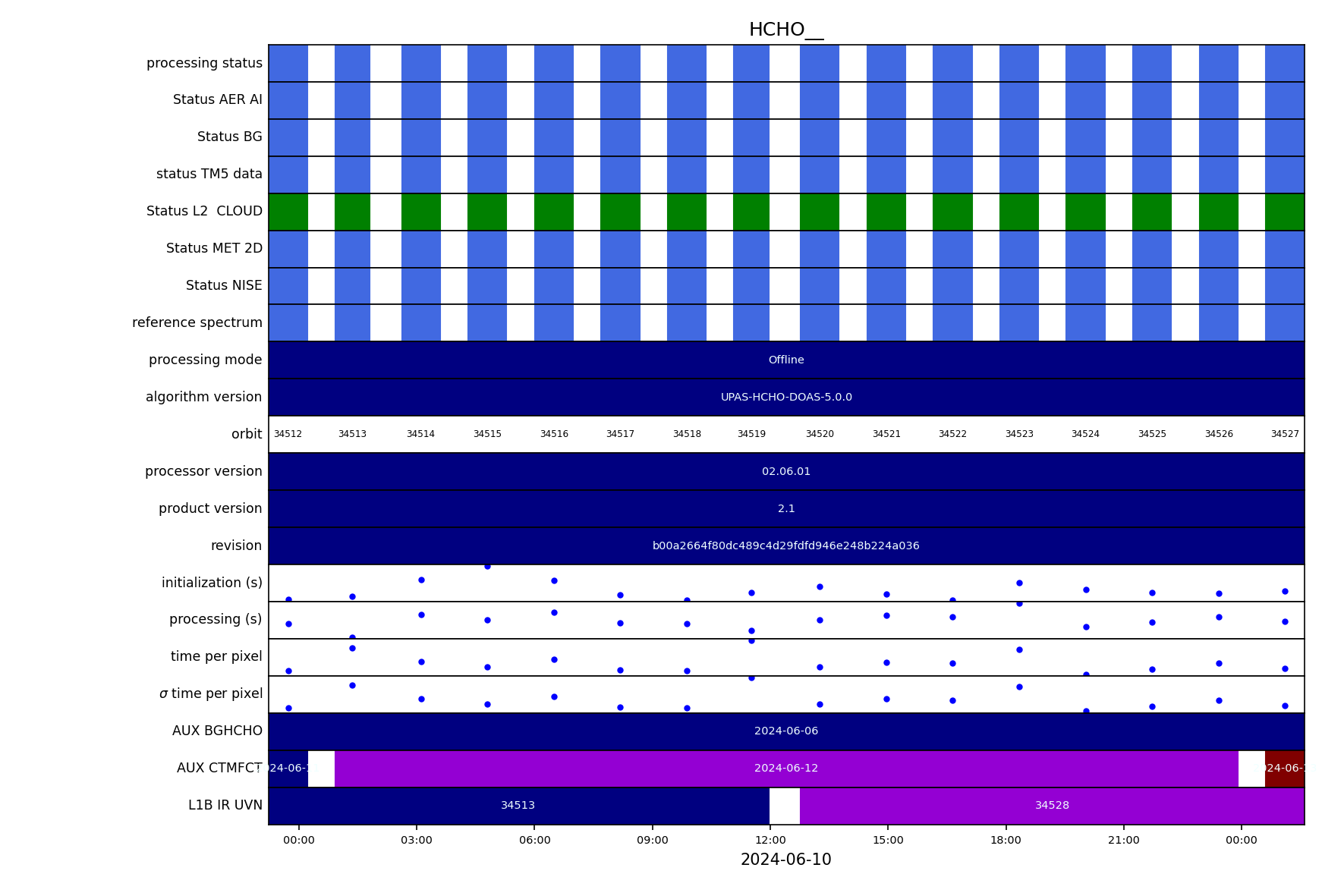Screen dimensions: 1344x896
Task: Click the dark red AUX CTMFCT segment
Action: tap(1285, 769)
